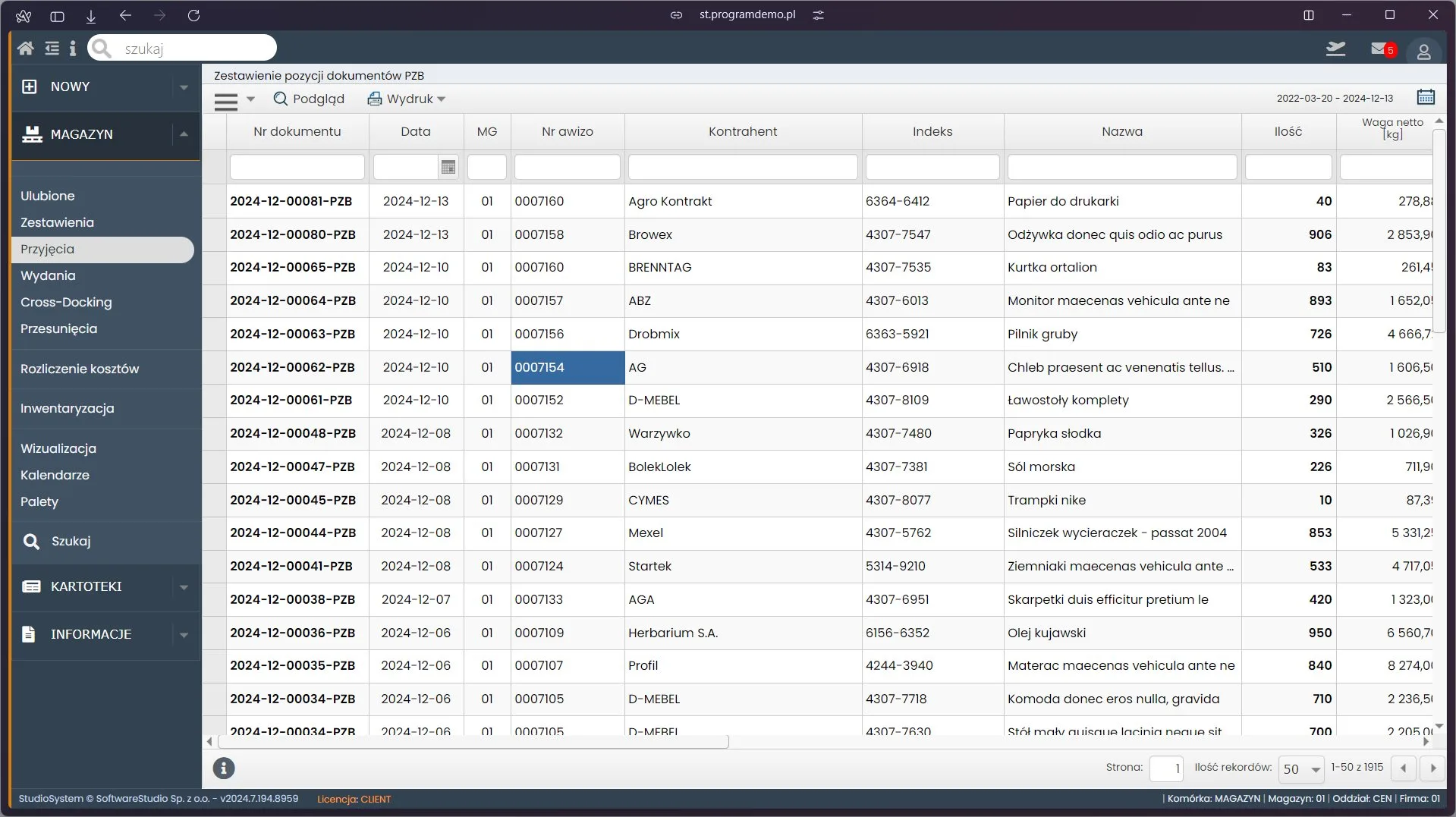
Task: Expand the KARTOTEKI section arrow
Action: pos(184,587)
